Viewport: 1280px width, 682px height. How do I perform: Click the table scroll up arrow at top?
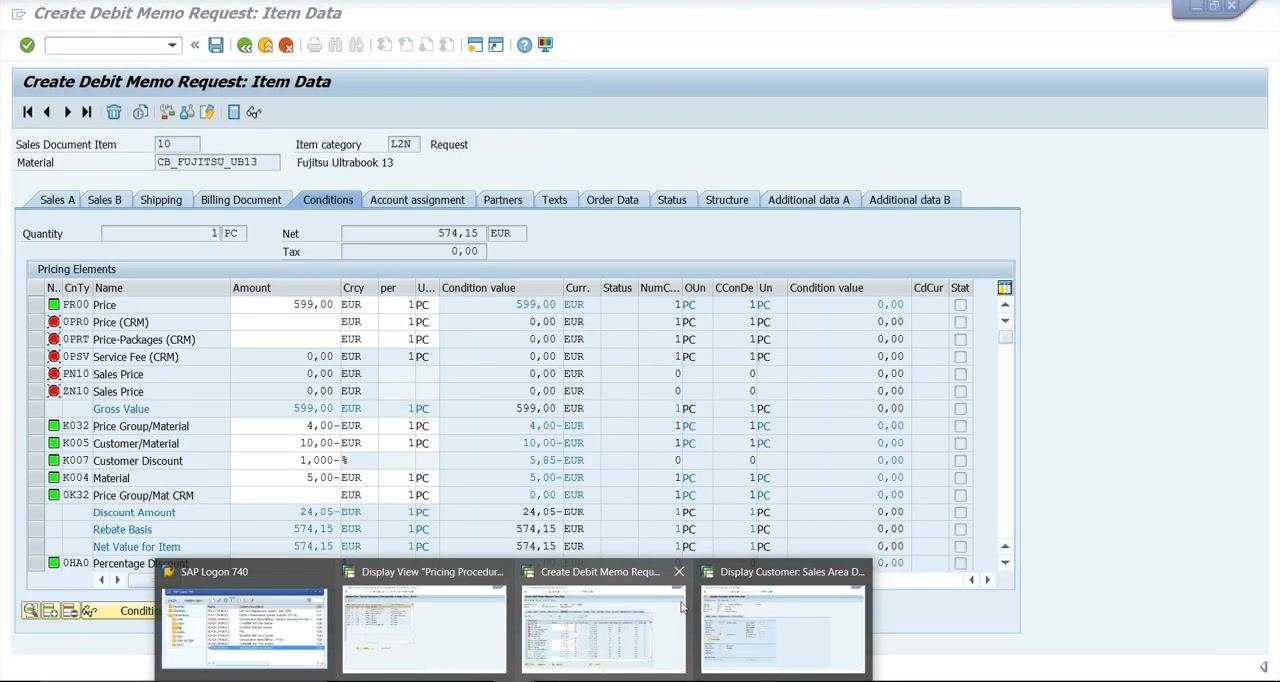[1005, 304]
